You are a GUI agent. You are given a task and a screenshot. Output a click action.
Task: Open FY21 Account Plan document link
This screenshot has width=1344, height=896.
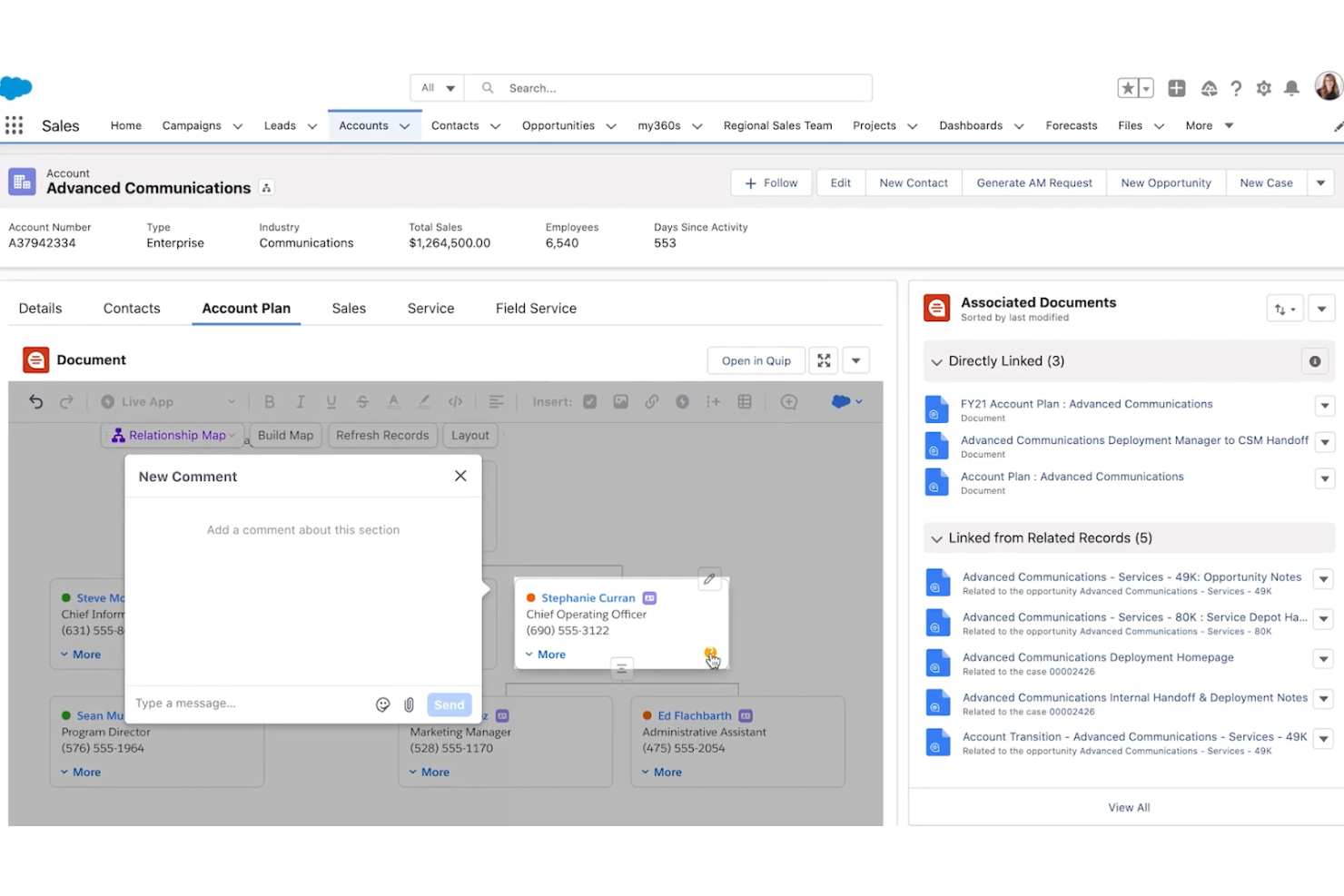[1087, 404]
